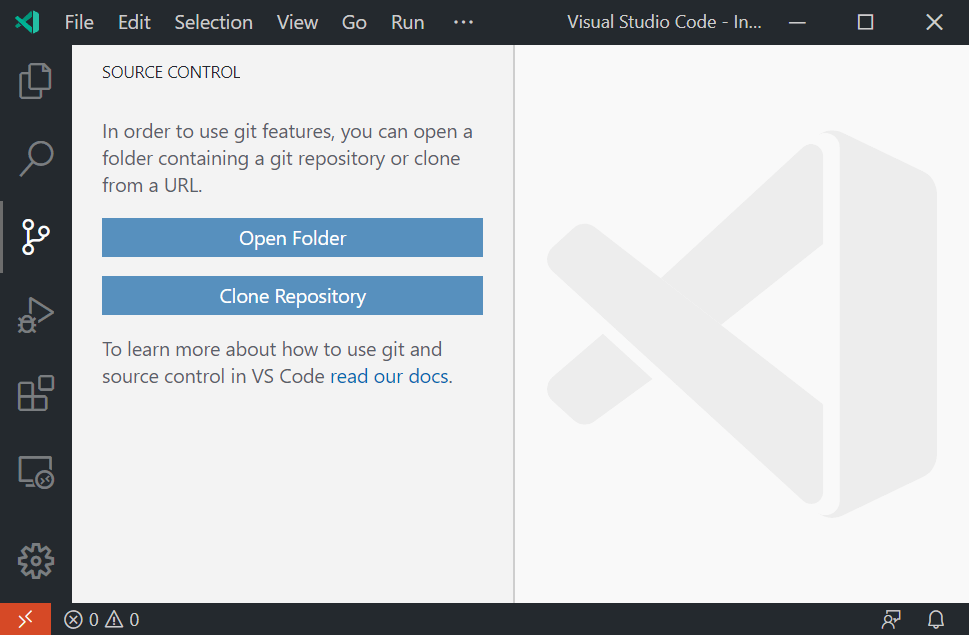Open the Remote Explorer view

tap(36, 472)
